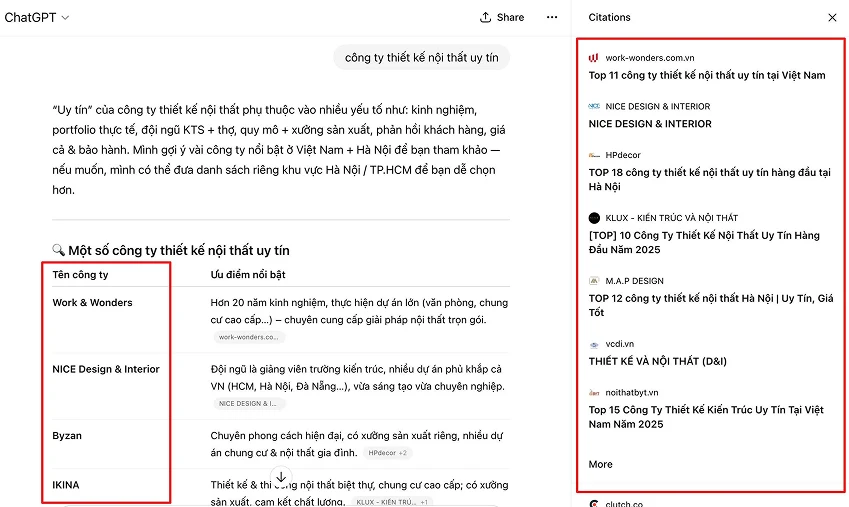
Task: Click the work-wonders.com.vn favicon
Action: coord(594,58)
